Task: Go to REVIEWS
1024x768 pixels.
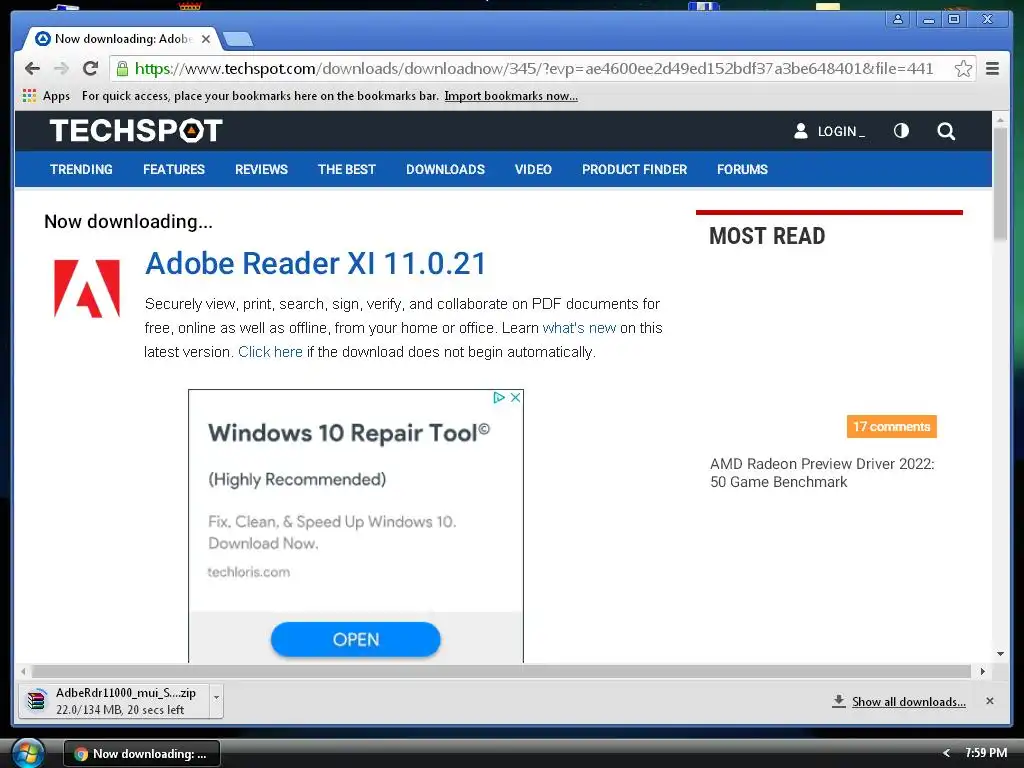Action: click(261, 170)
